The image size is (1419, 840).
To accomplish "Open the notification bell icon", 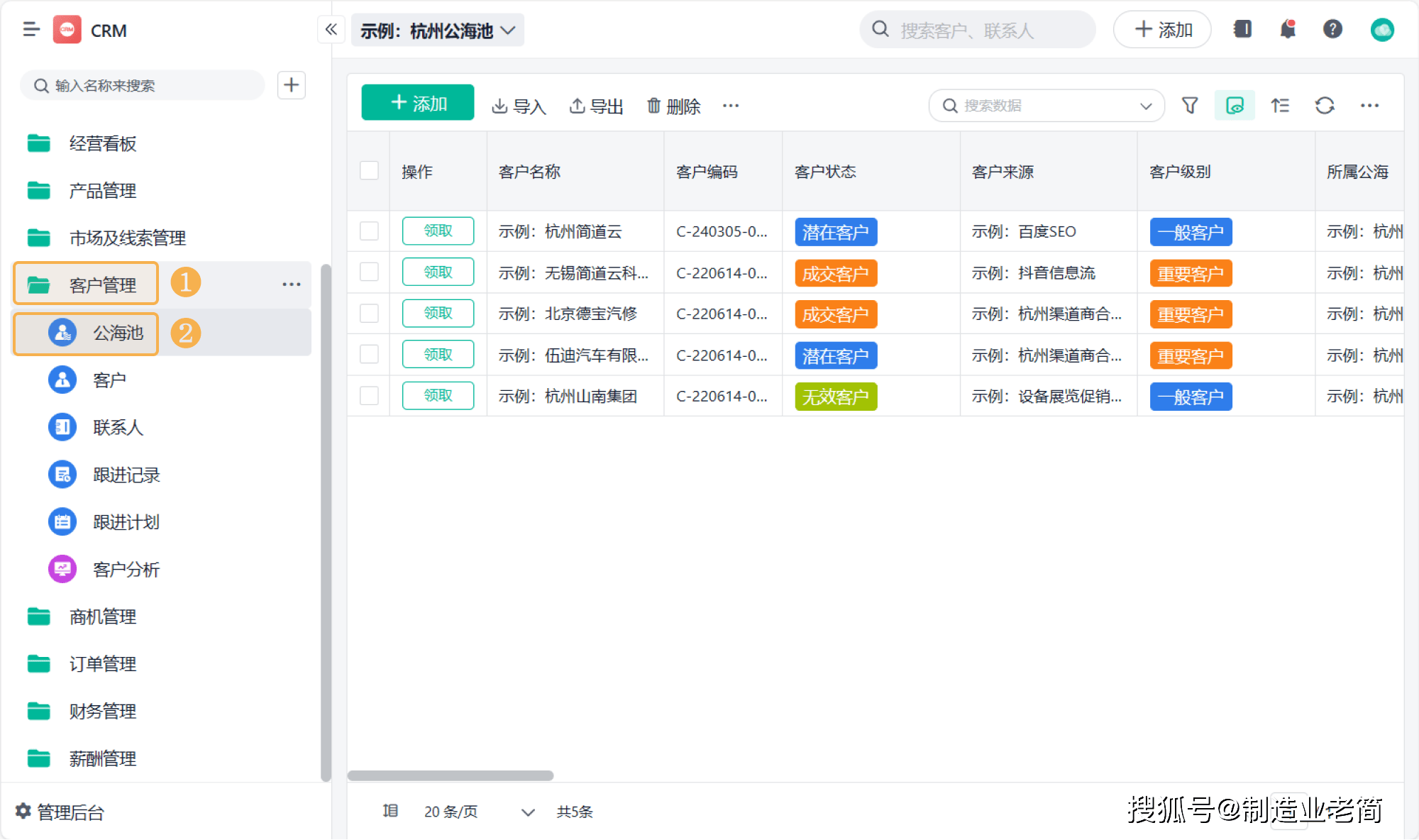I will click(1288, 29).
